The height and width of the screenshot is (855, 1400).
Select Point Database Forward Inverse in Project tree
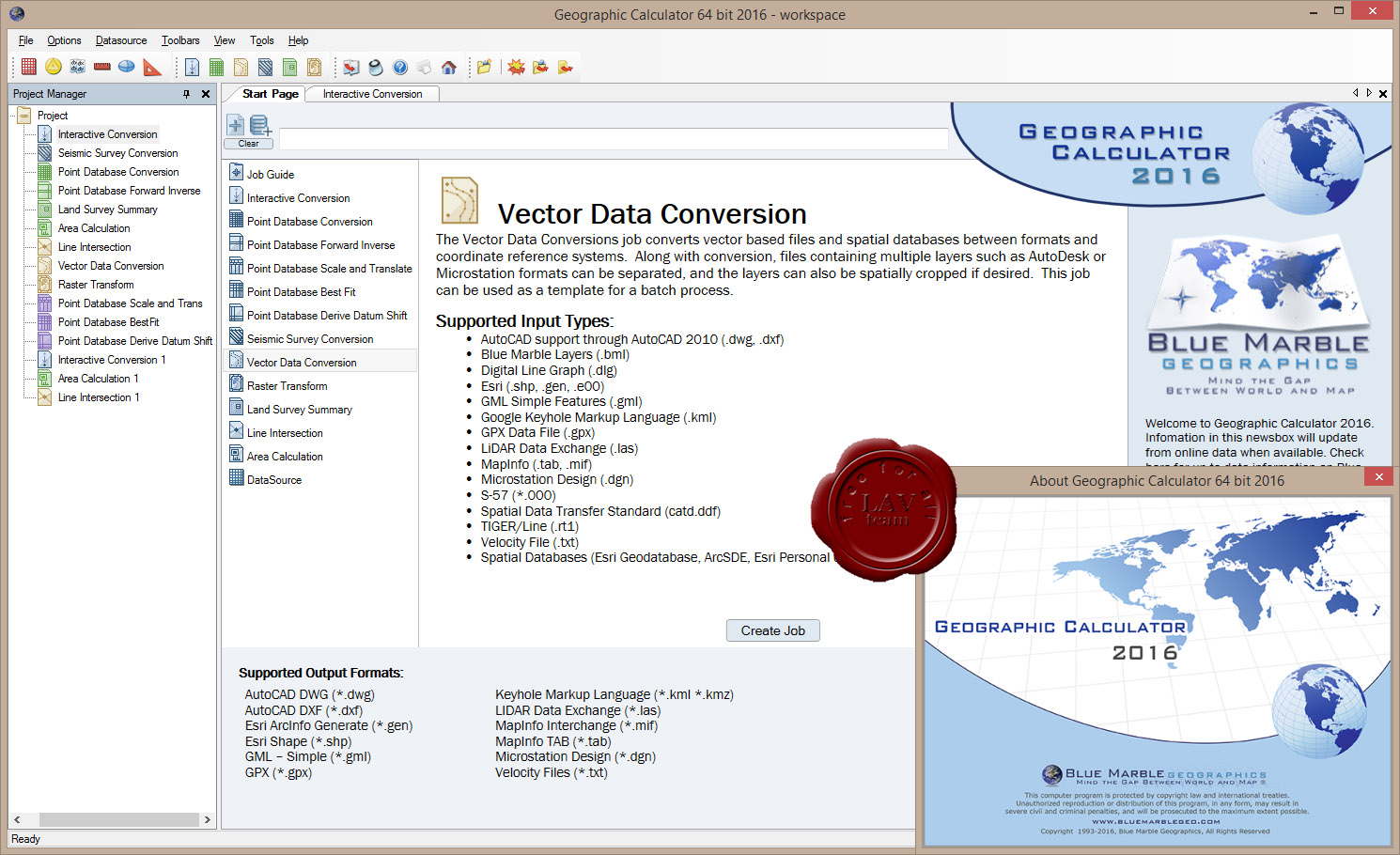tap(129, 191)
